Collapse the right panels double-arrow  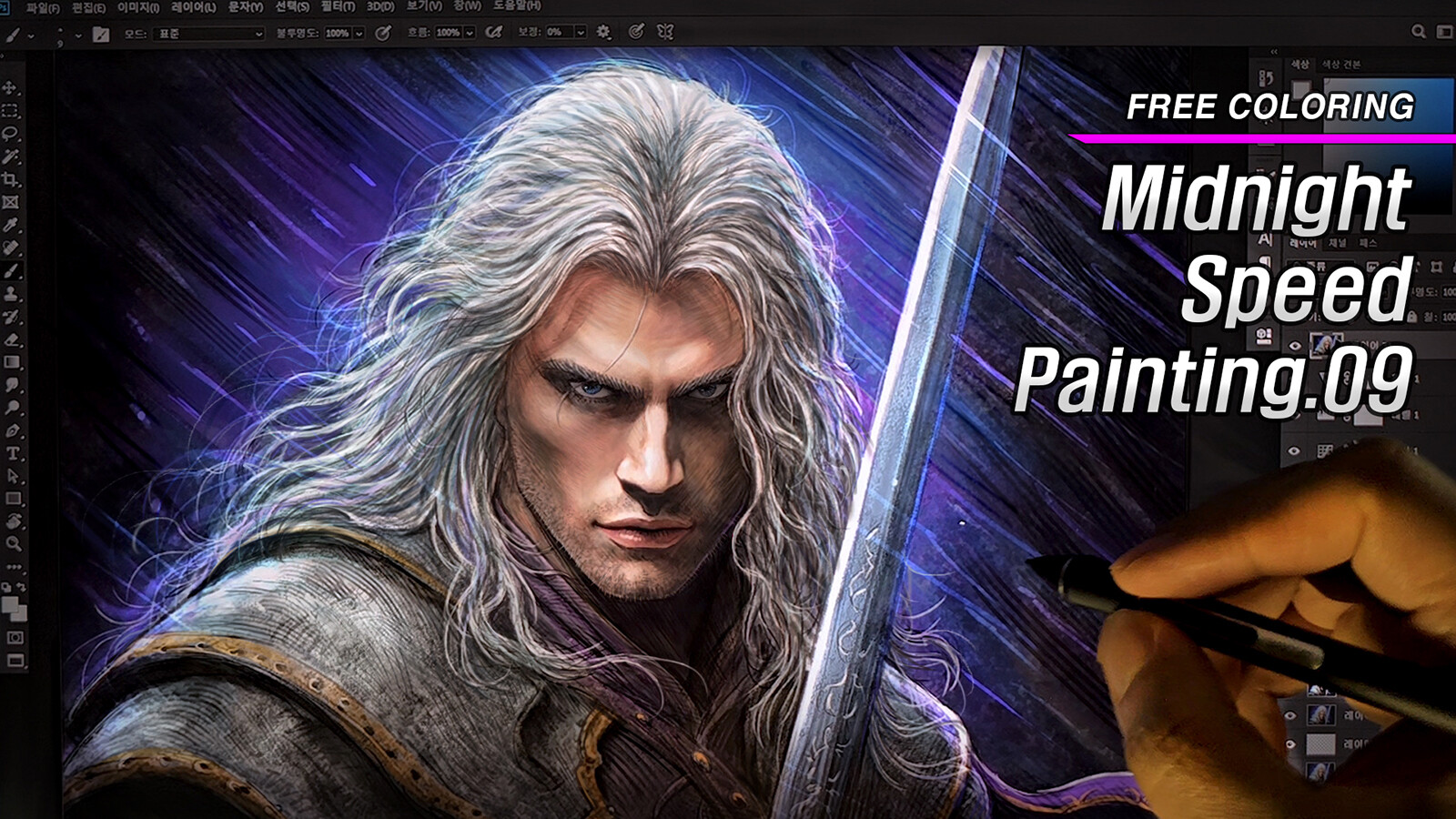pyautogui.click(x=1274, y=51)
